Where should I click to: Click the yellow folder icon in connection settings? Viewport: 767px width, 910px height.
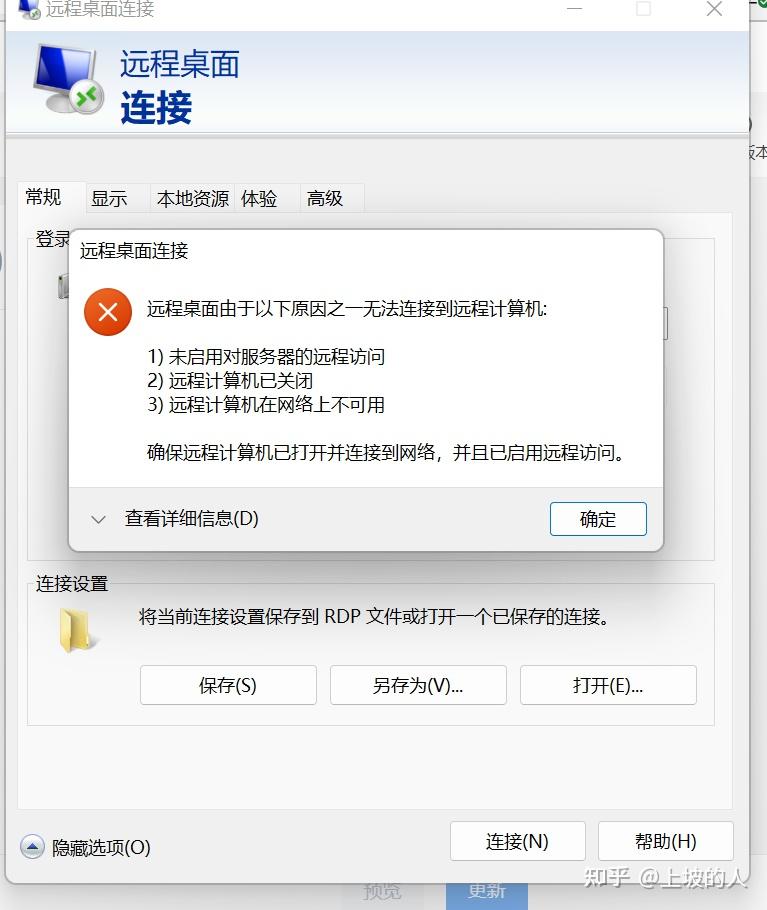(x=78, y=630)
